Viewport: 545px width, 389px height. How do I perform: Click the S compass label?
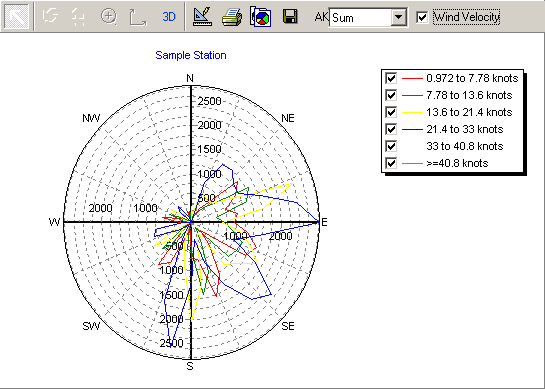[x=190, y=366]
